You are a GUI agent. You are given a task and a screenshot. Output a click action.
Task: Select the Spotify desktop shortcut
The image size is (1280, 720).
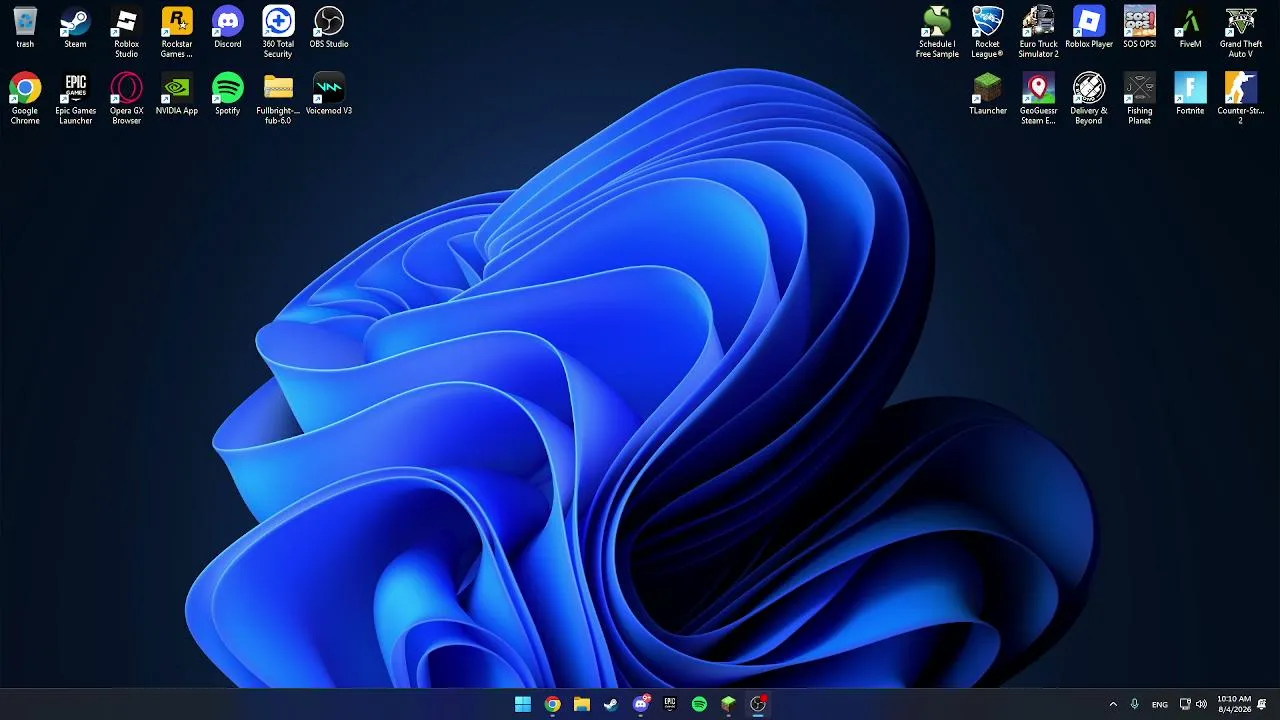pos(228,95)
